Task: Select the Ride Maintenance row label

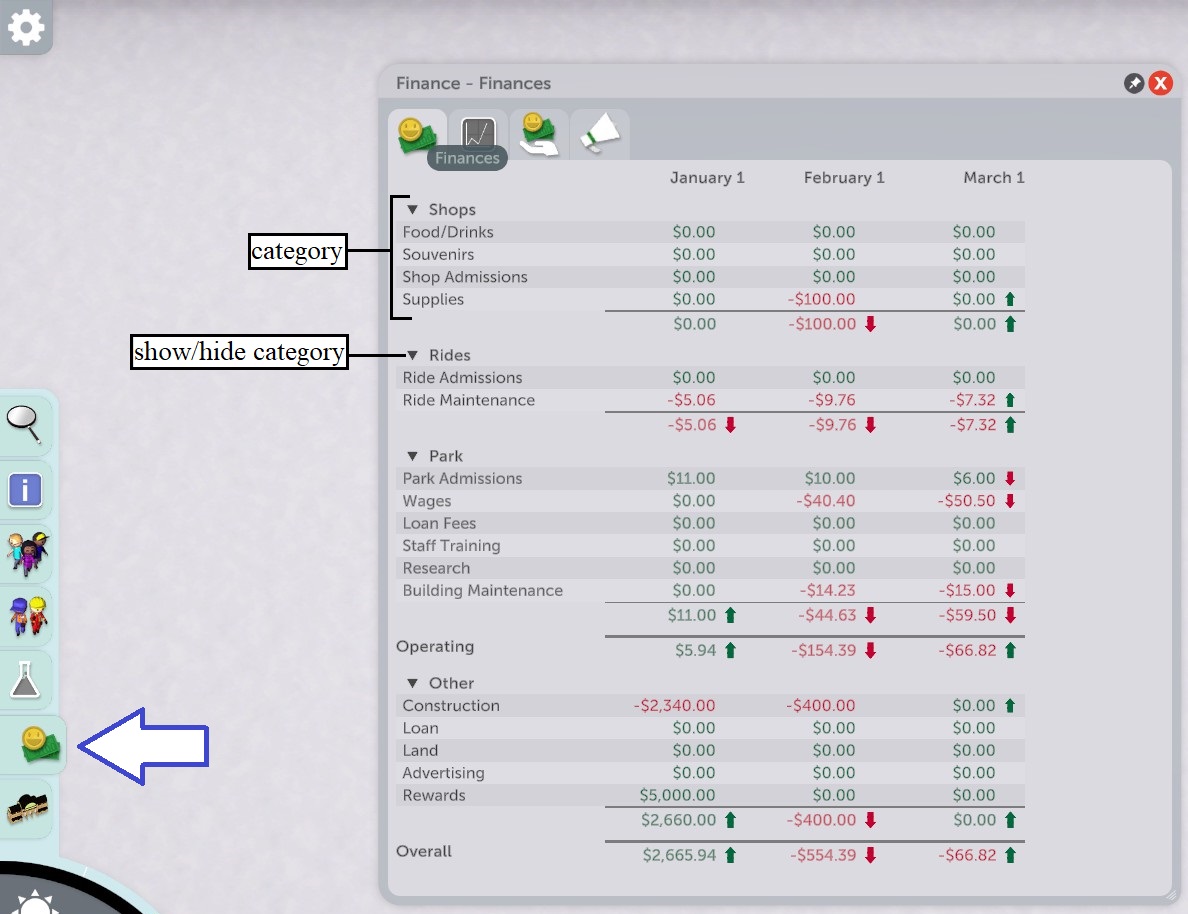Action: pyautogui.click(x=468, y=400)
